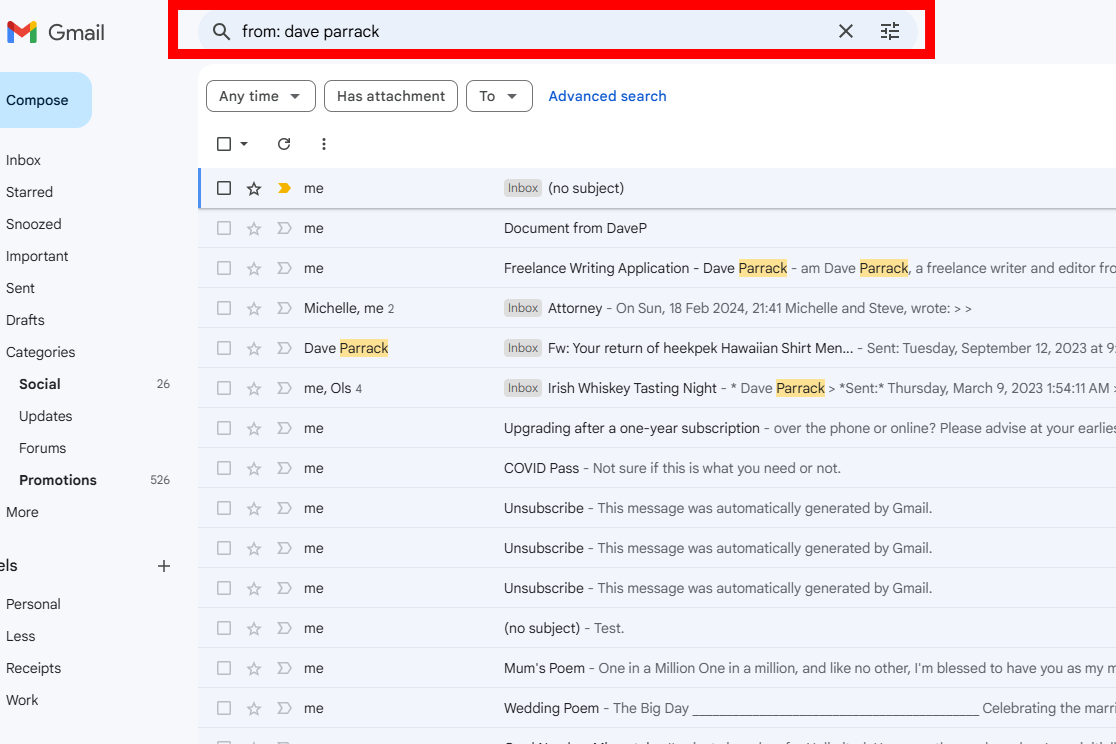Viewport: 1116px width, 744px height.
Task: Star the email from Michelle about Attorney
Action: click(253, 308)
